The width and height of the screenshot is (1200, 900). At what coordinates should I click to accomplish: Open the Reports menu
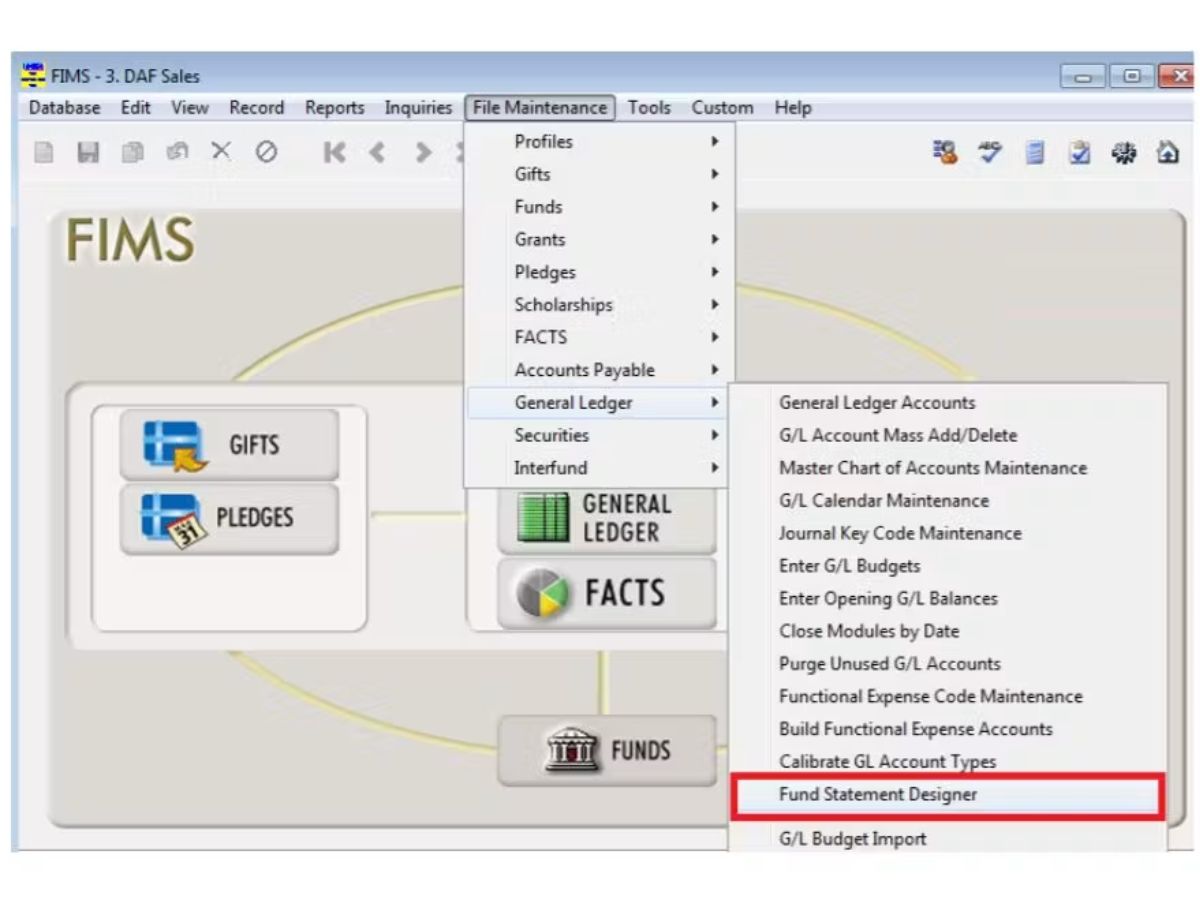(334, 107)
